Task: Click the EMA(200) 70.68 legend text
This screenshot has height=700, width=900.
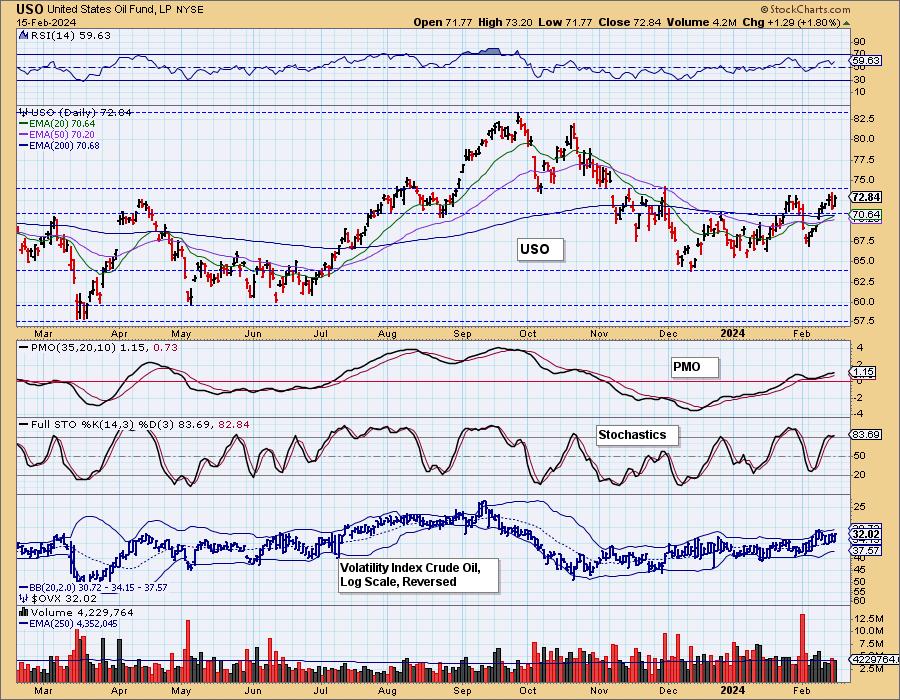Action: tap(64, 146)
